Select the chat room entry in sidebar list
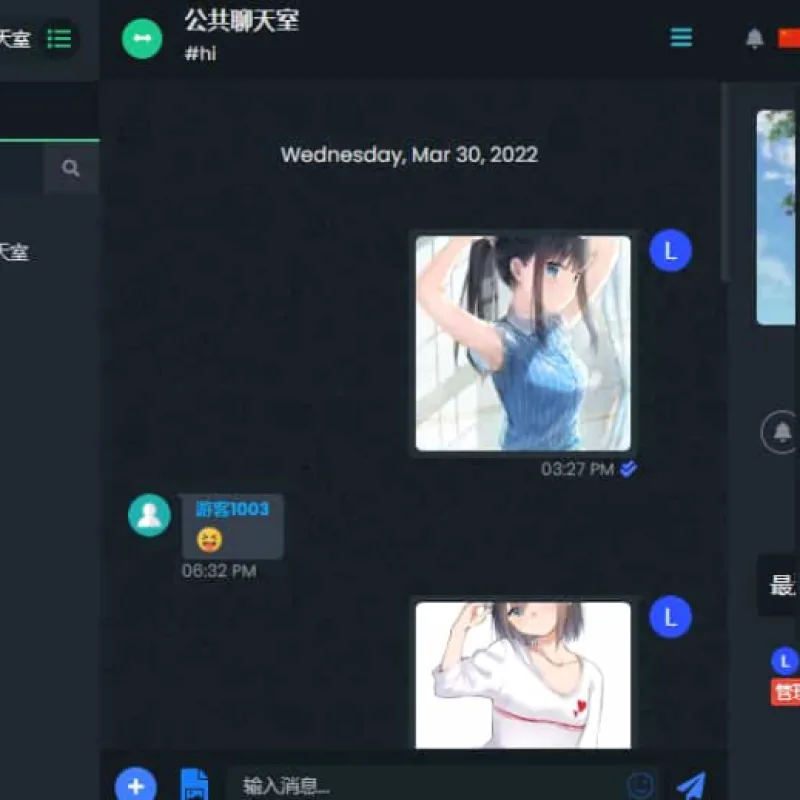 (49, 252)
